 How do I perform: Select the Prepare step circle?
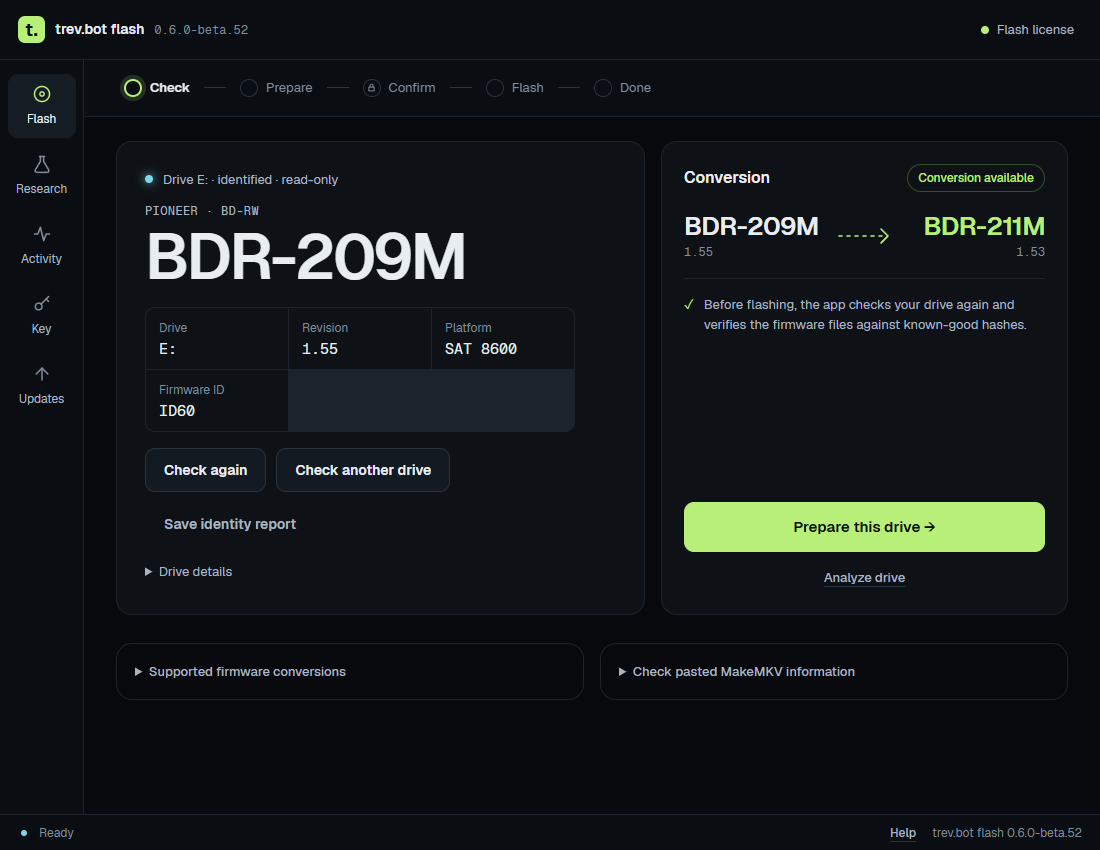248,88
